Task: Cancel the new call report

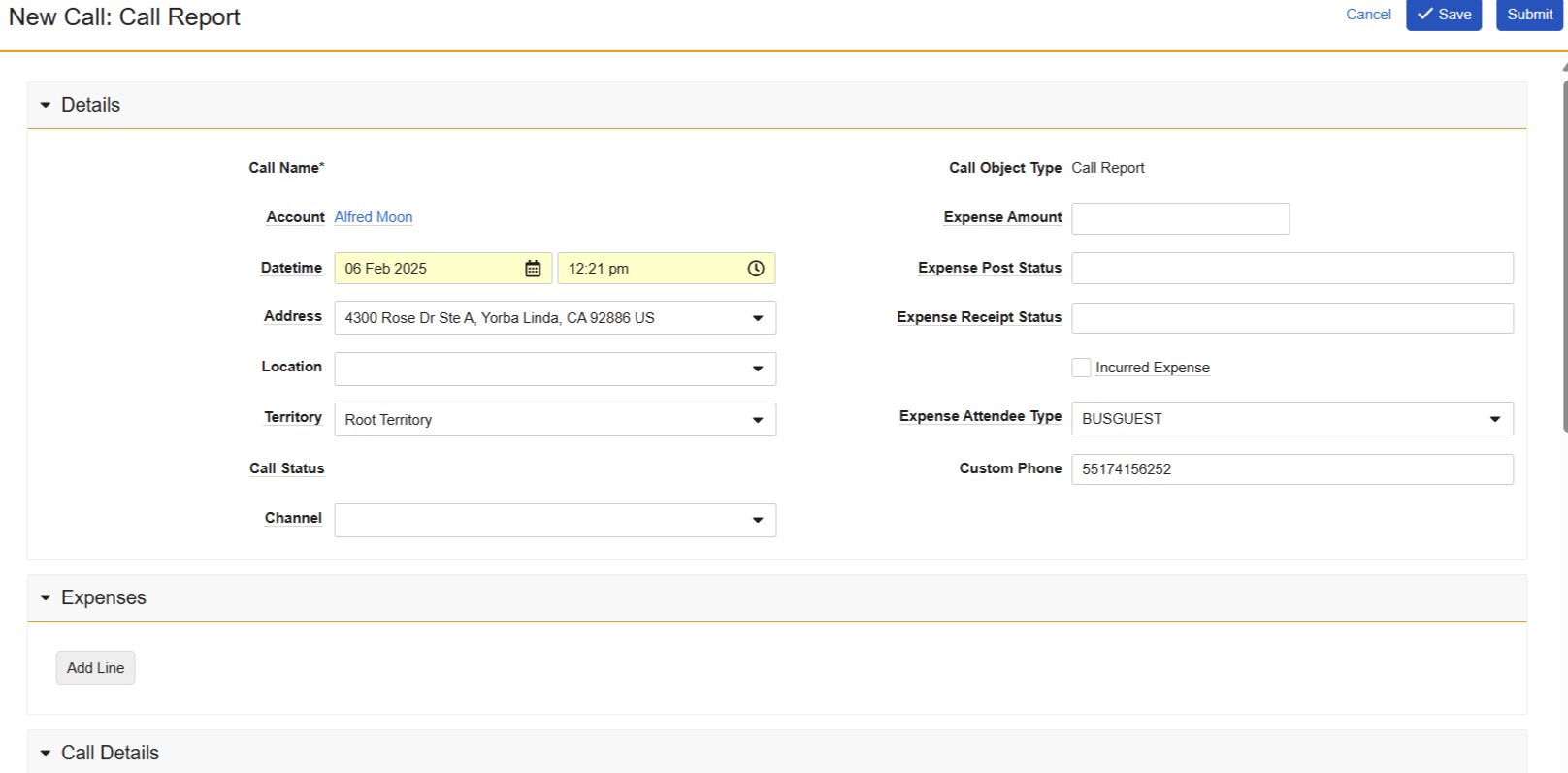Action: (x=1368, y=15)
